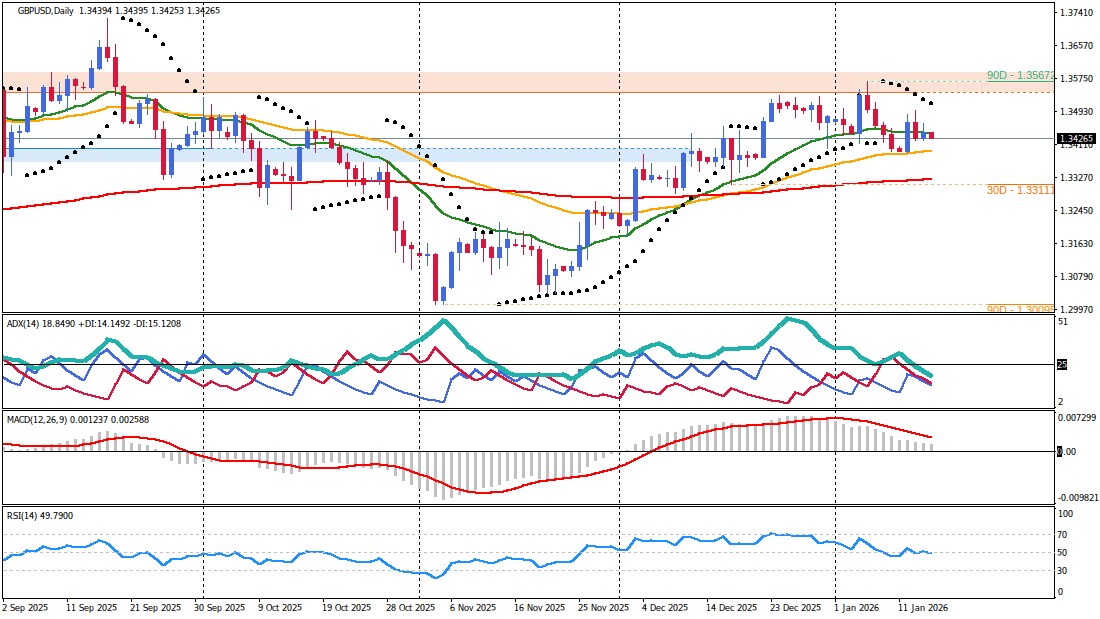Image resolution: width=1100 pixels, height=619 pixels.
Task: Click the MACD scale value -0.009821
Action: pyautogui.click(x=1078, y=497)
